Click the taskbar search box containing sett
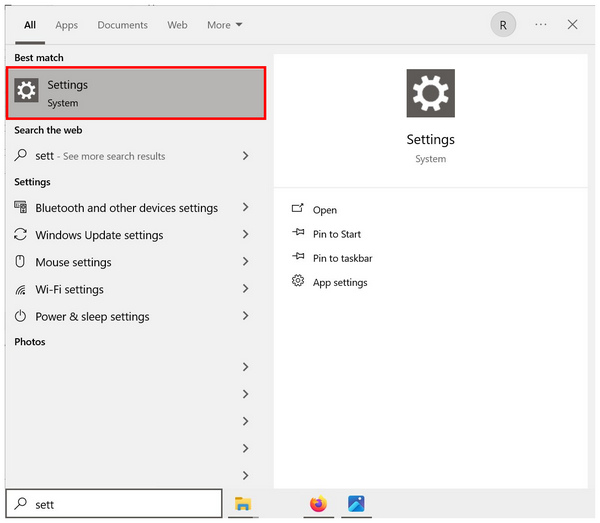 [x=114, y=503]
